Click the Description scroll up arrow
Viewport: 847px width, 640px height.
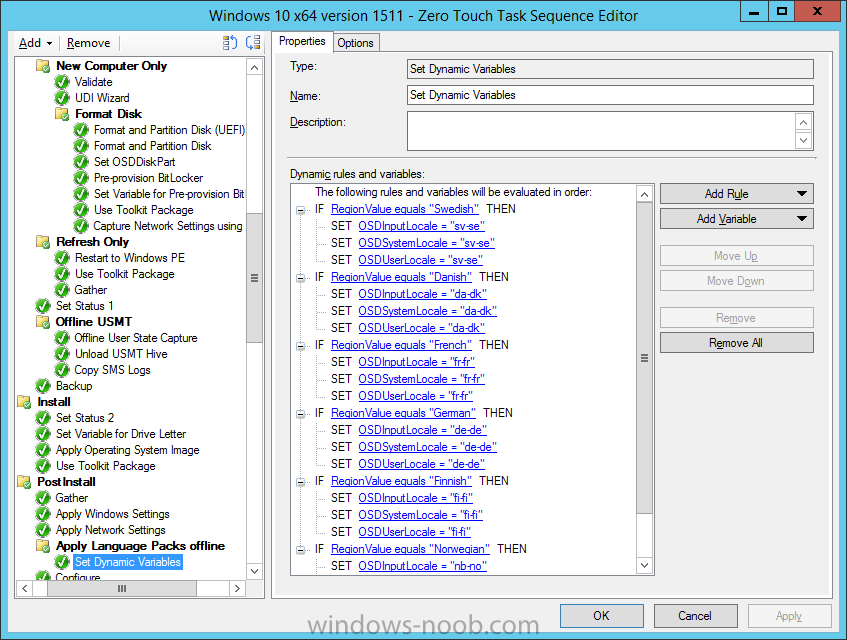804,123
